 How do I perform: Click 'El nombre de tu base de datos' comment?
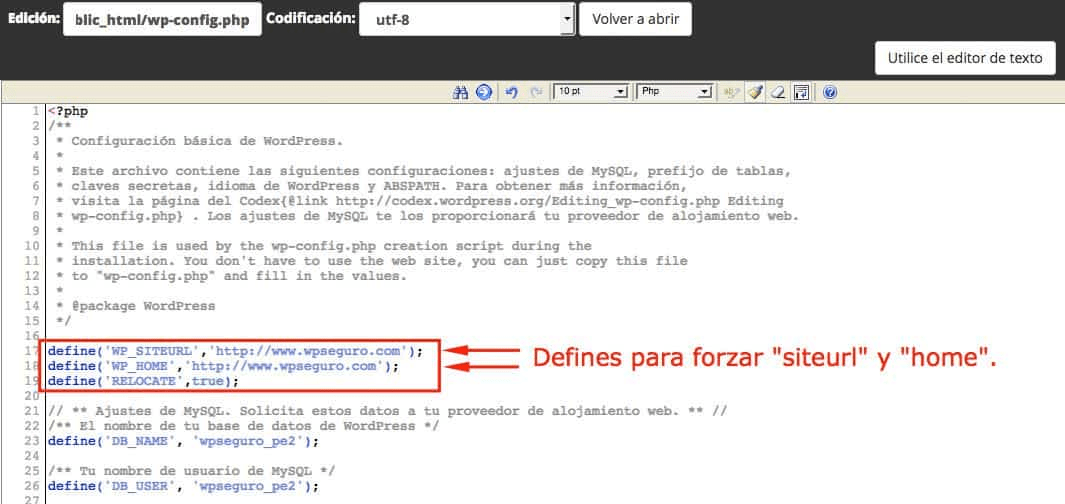click(x=243, y=426)
